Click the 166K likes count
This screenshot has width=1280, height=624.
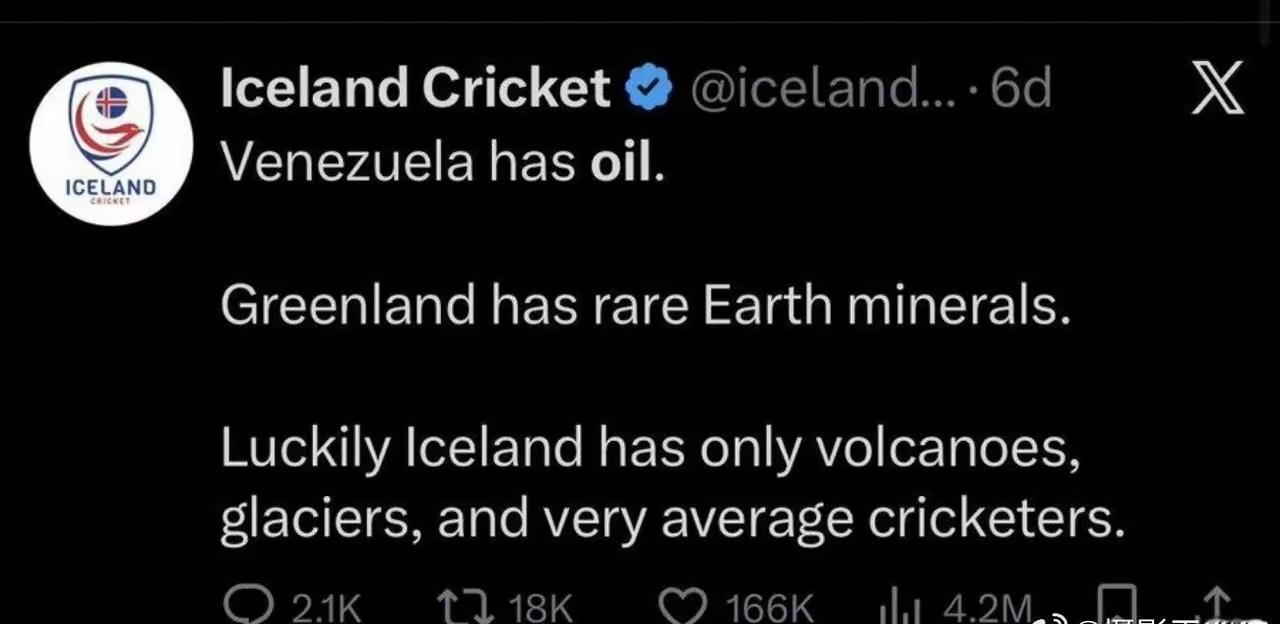click(x=770, y=608)
